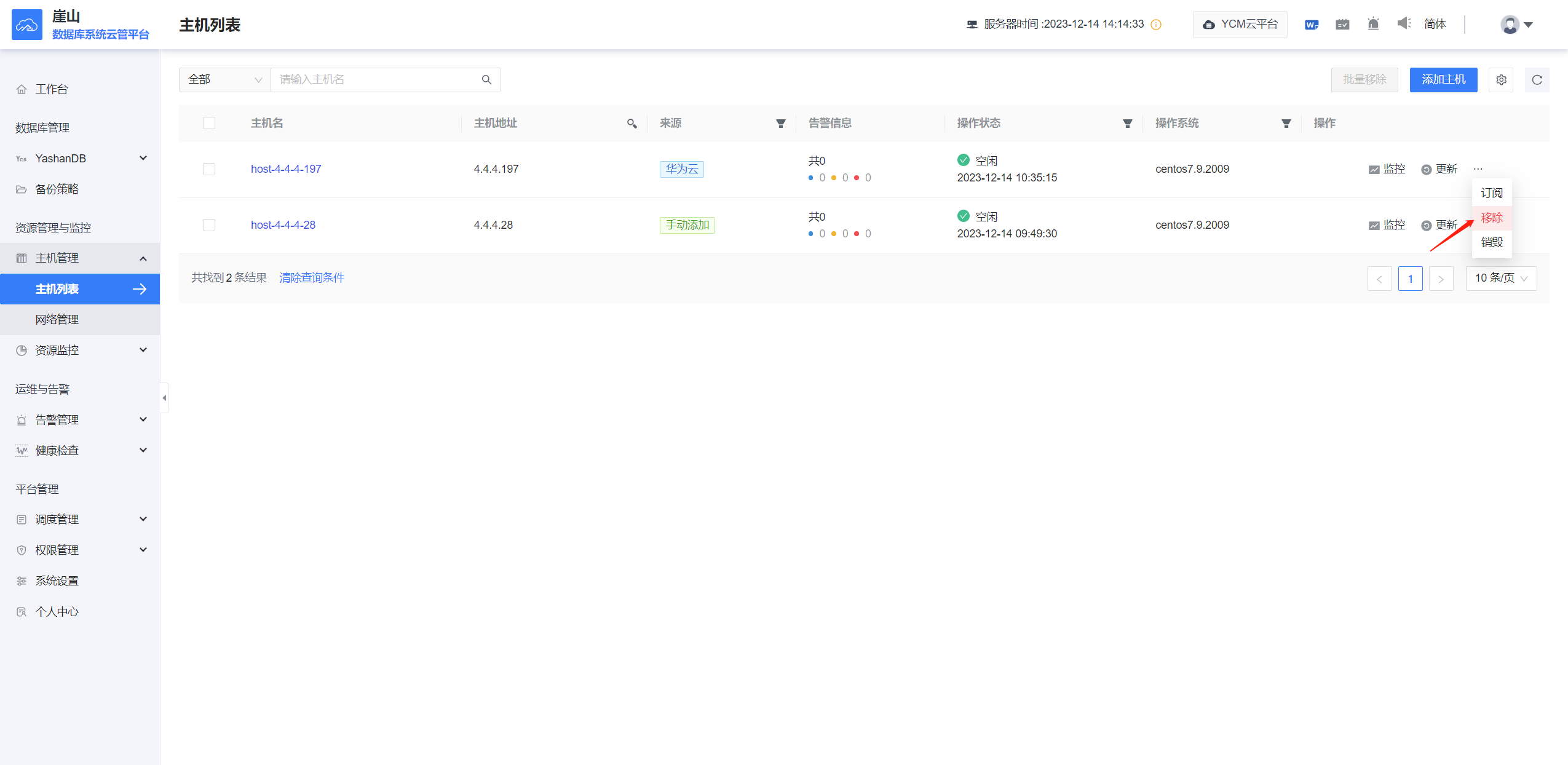
Task: Check the host-4-4-4-28 row checkbox
Action: point(209,225)
